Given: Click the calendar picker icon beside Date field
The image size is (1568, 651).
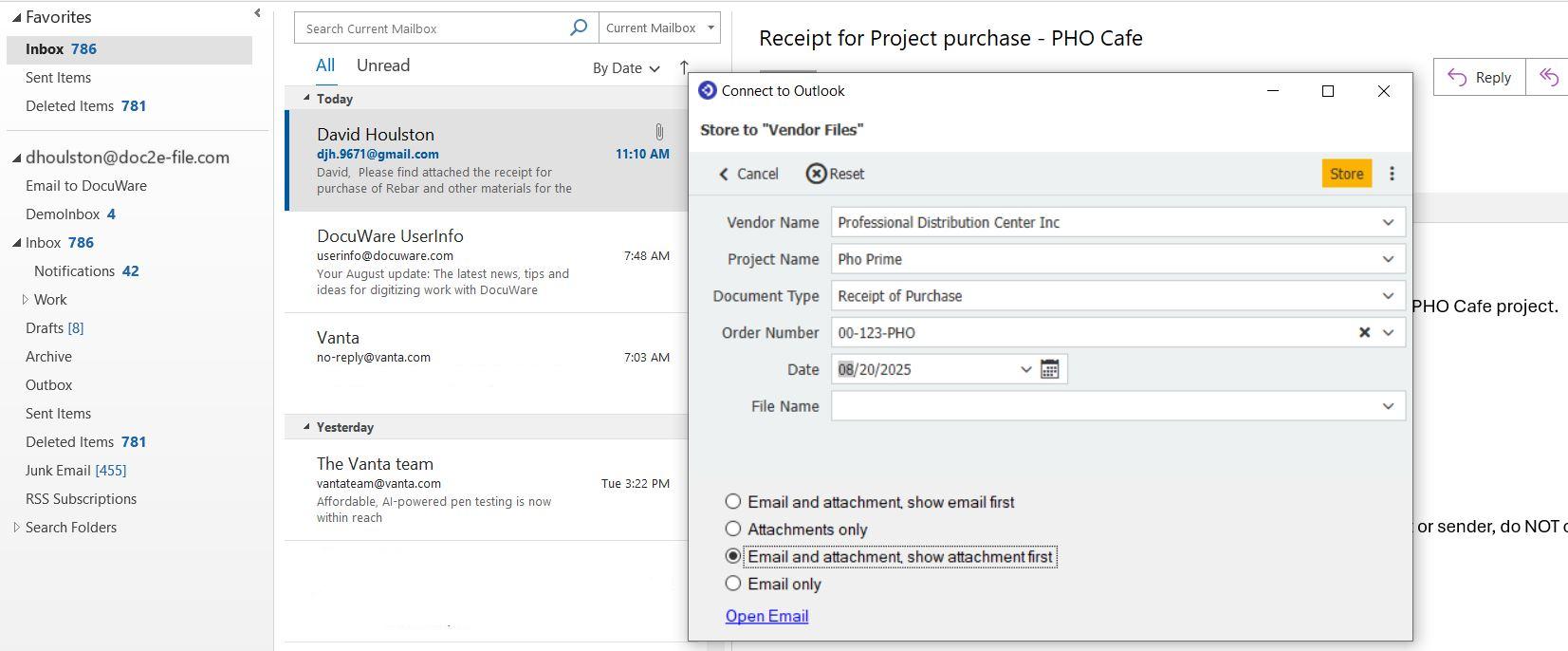Looking at the screenshot, I should pos(1049,369).
